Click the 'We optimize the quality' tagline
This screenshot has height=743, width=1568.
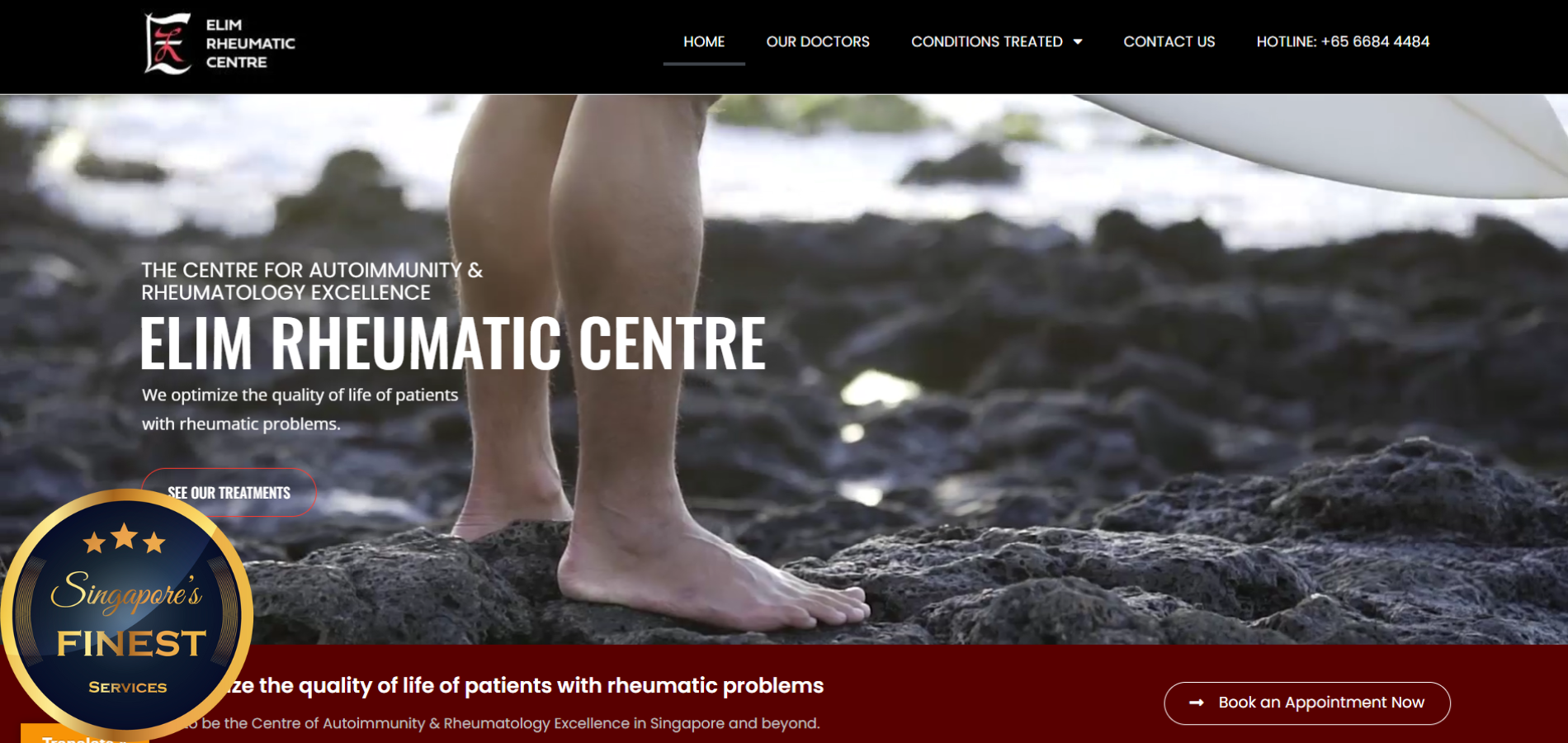click(300, 409)
